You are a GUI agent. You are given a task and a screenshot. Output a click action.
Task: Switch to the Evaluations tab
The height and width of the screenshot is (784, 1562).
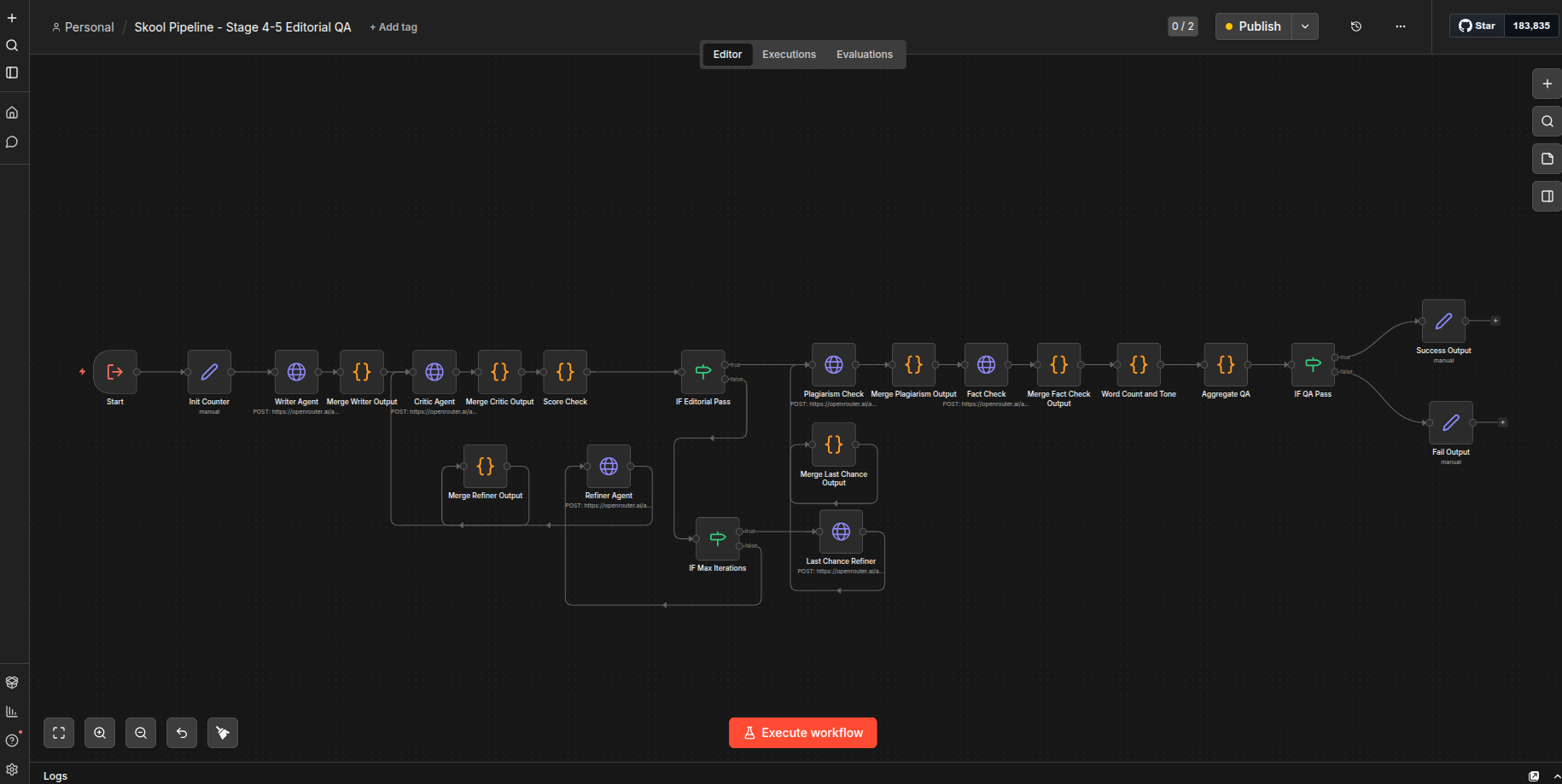point(864,54)
